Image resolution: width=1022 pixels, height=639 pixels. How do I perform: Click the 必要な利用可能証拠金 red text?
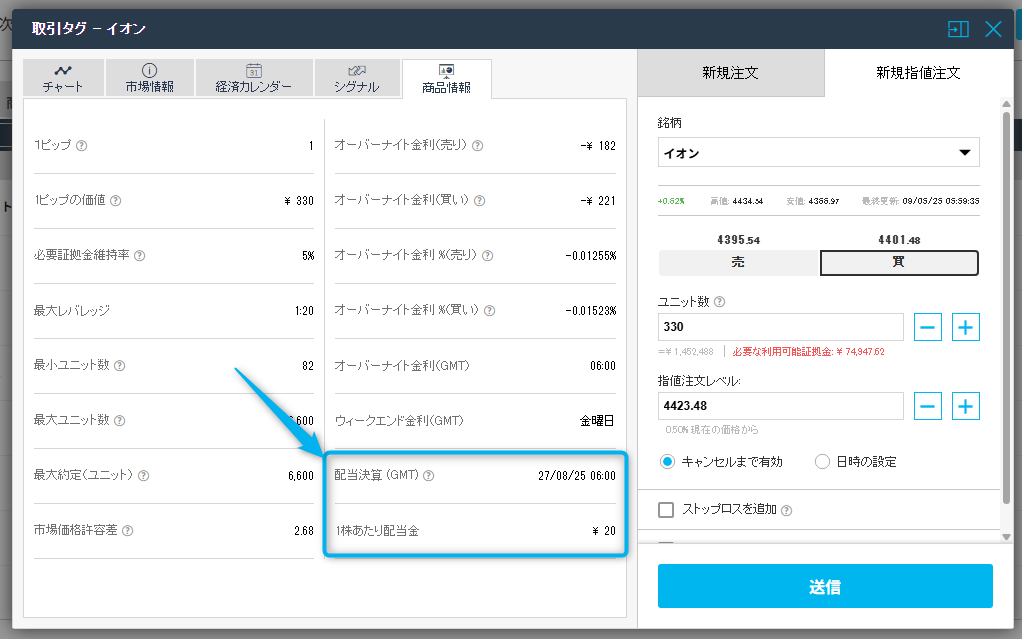(x=808, y=352)
